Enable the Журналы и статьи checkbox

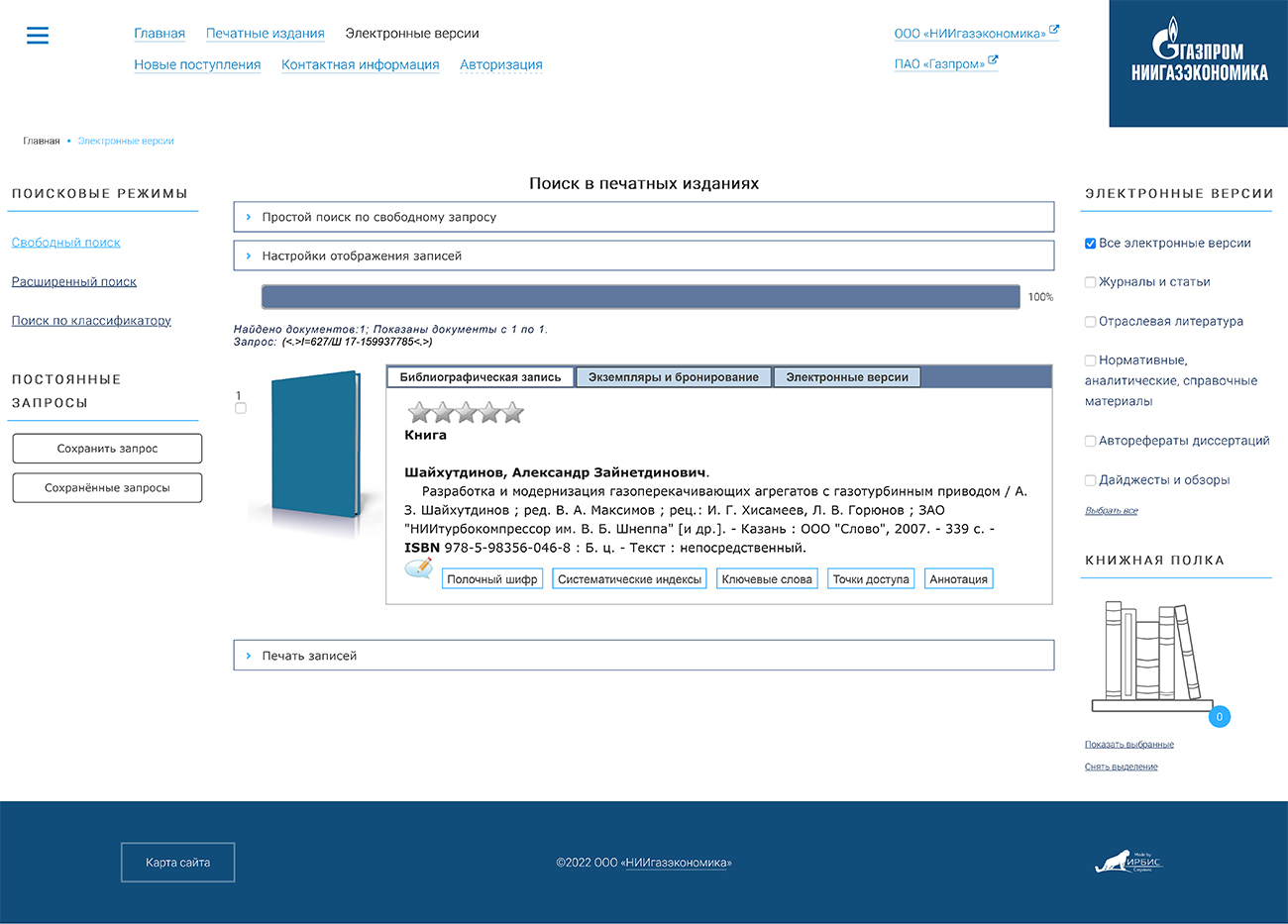[1091, 282]
